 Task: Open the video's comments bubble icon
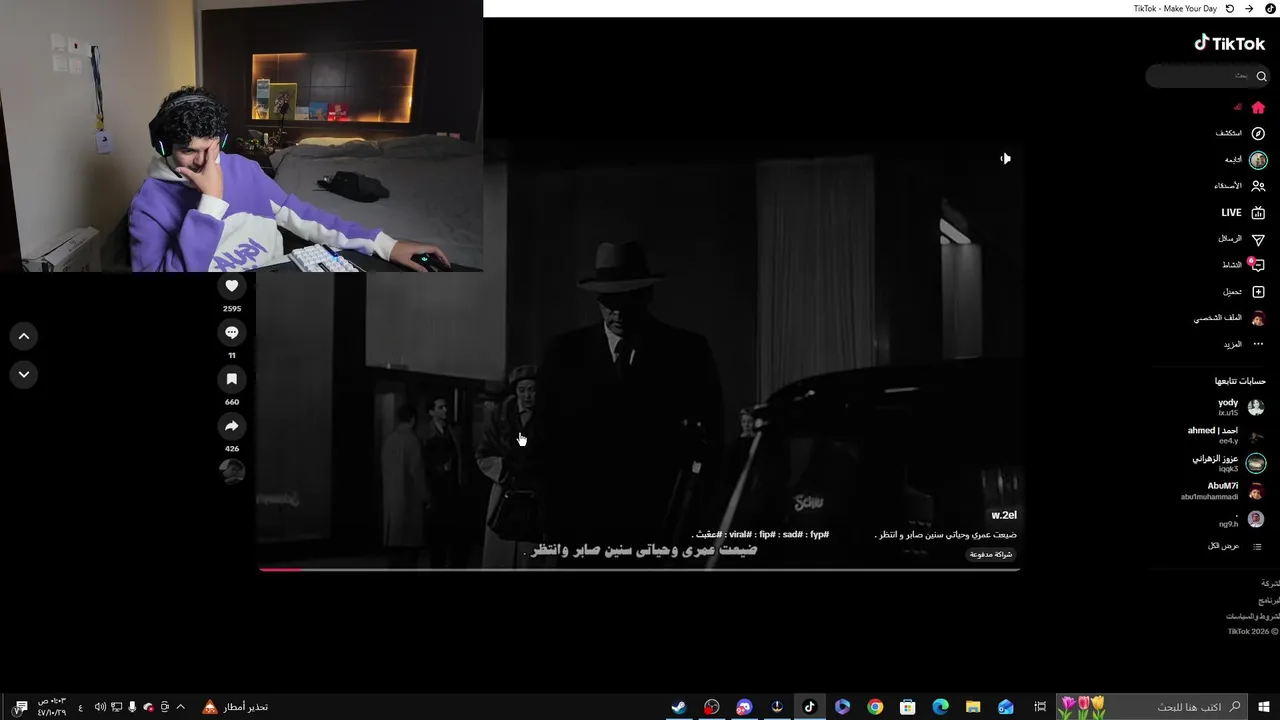[x=232, y=332]
